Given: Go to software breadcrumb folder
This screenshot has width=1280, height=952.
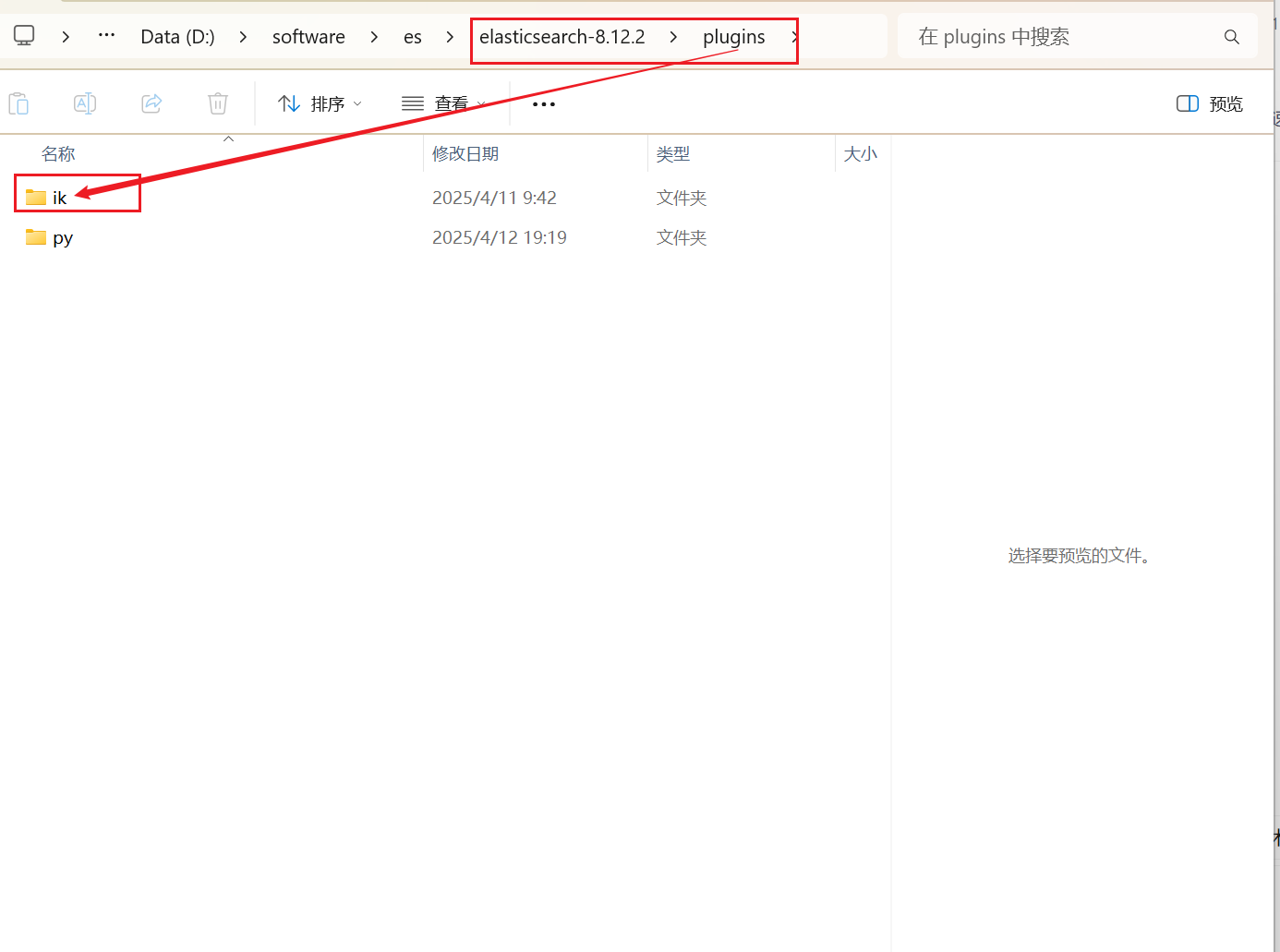Looking at the screenshot, I should coord(308,37).
